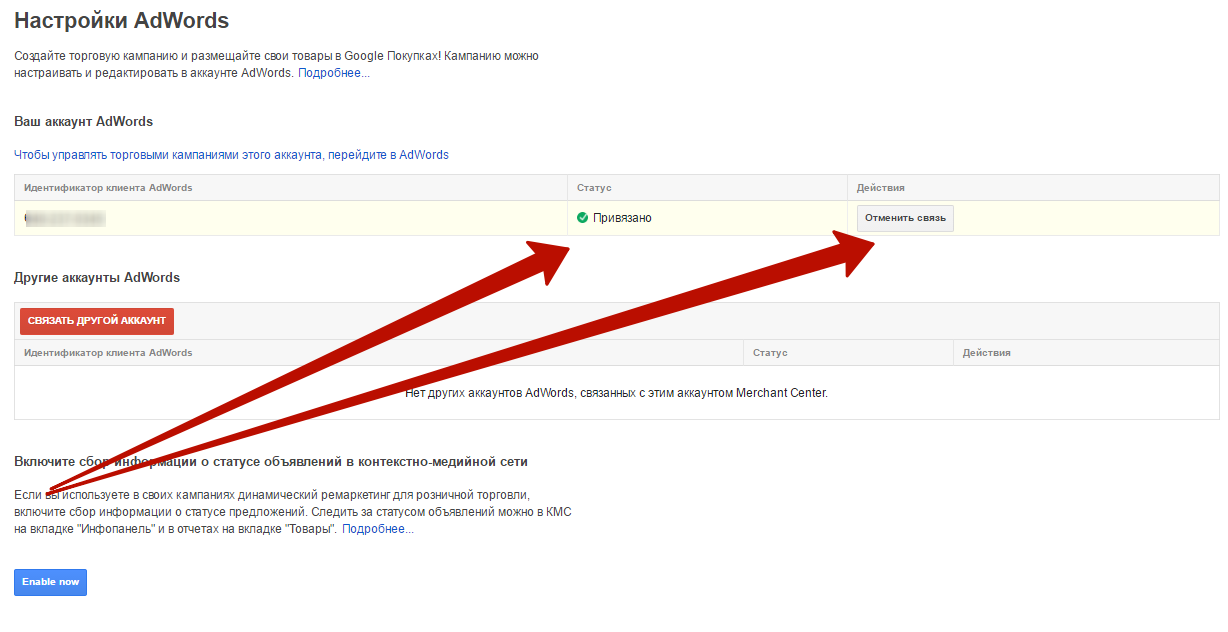The width and height of the screenshot is (1228, 632).
Task: Follow the 'перейдите в AdWords' management link
Action: 231,155
